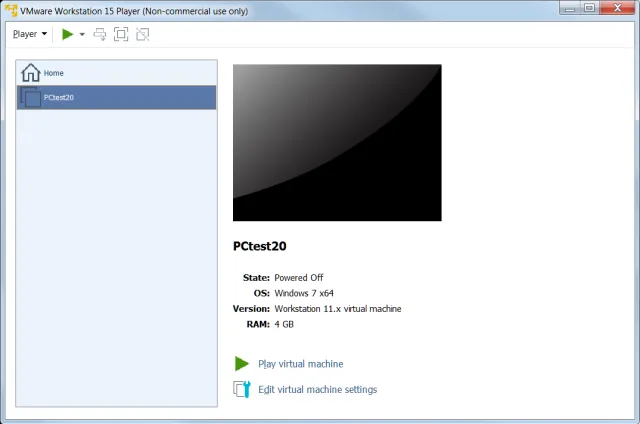Screen dimensions: 640x424
Task: Click the Powered Off state value
Action: coord(299,278)
